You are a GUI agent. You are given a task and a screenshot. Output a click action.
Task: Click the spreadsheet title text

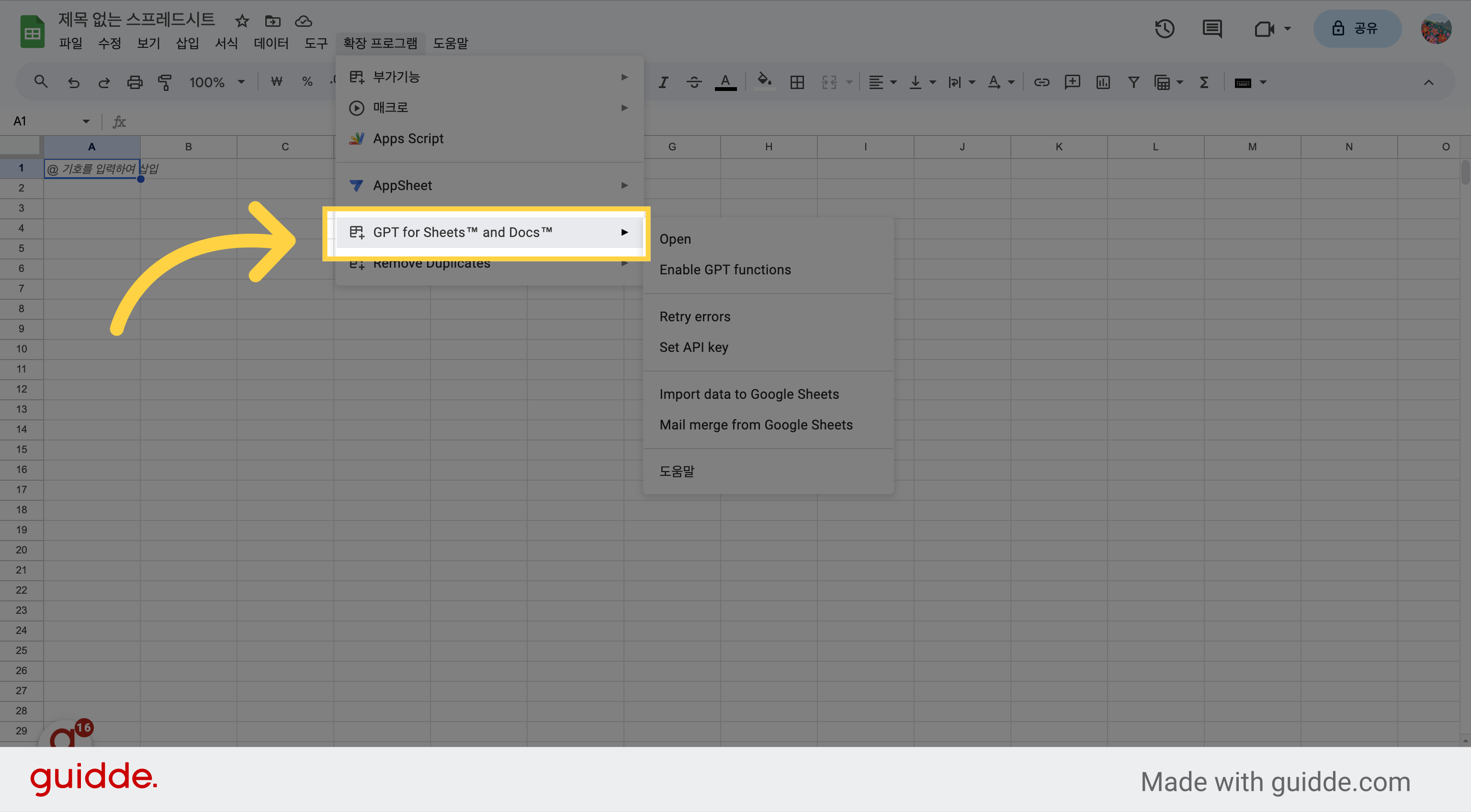tap(136, 20)
